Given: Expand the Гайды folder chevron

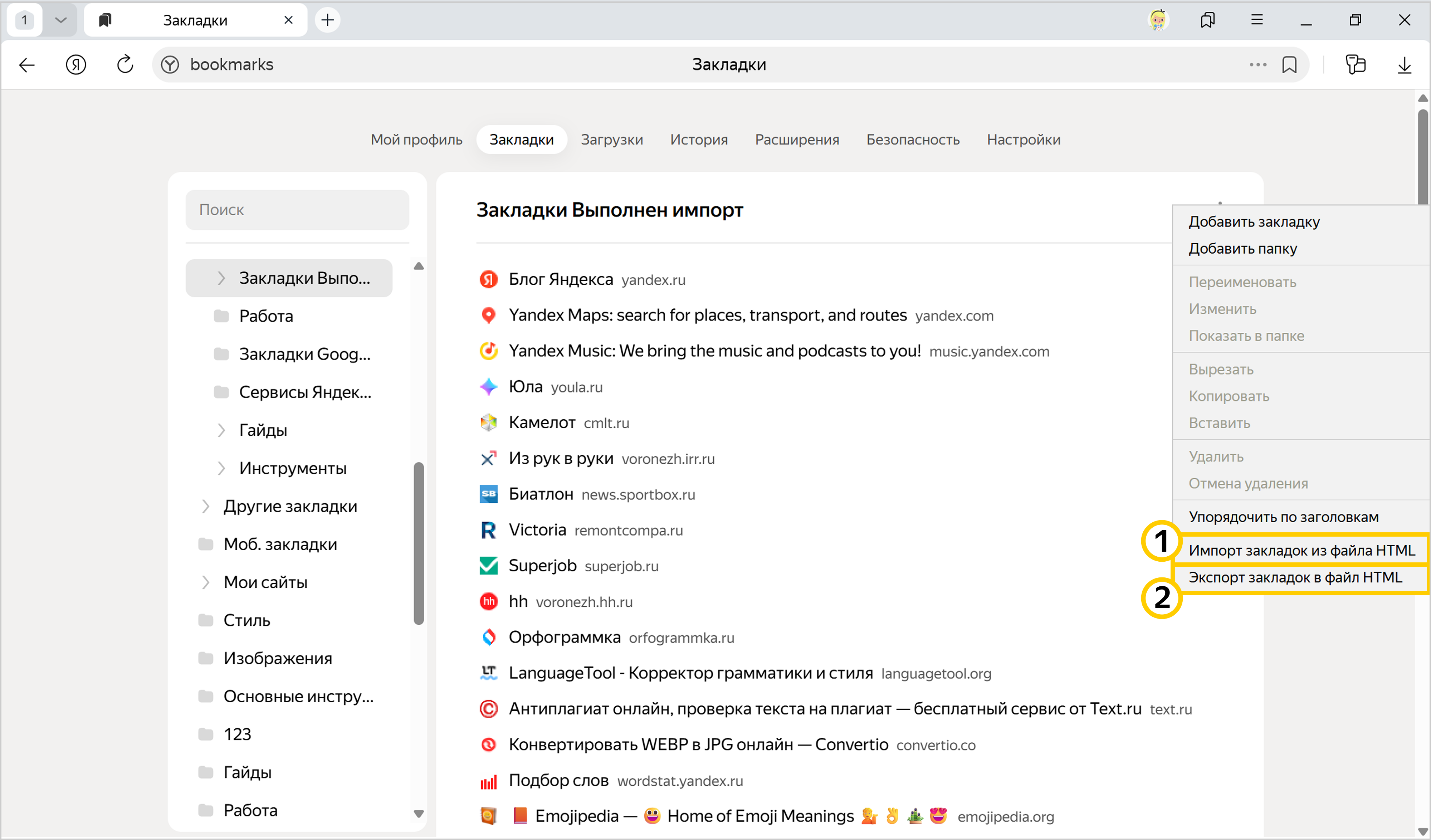Looking at the screenshot, I should coord(221,430).
